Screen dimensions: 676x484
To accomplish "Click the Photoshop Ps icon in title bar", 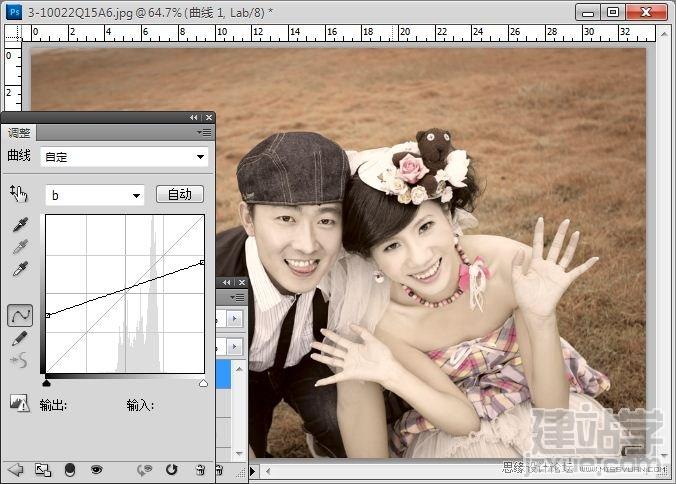I will (14, 12).
